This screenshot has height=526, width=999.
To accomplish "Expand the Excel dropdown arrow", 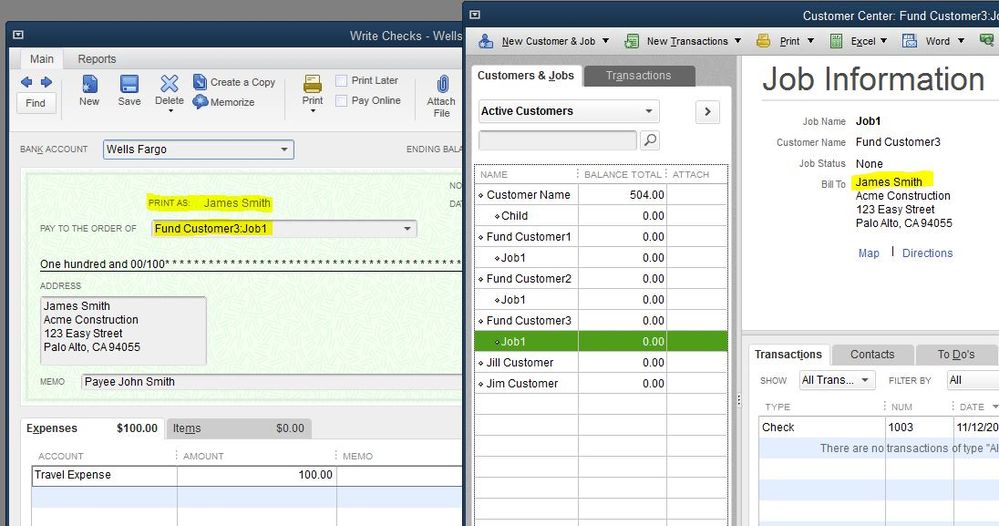I will (x=884, y=41).
